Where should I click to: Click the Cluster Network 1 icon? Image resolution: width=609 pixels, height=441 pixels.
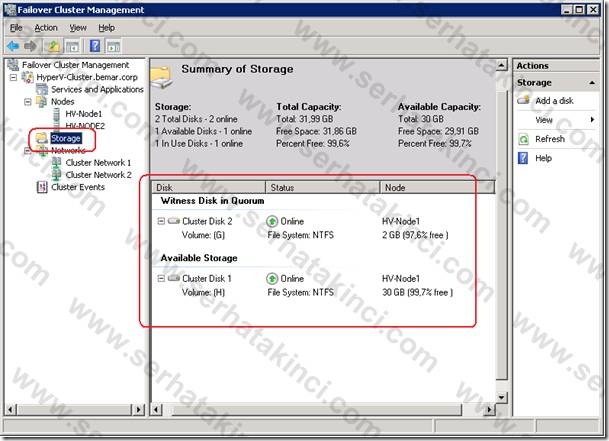tap(57, 162)
